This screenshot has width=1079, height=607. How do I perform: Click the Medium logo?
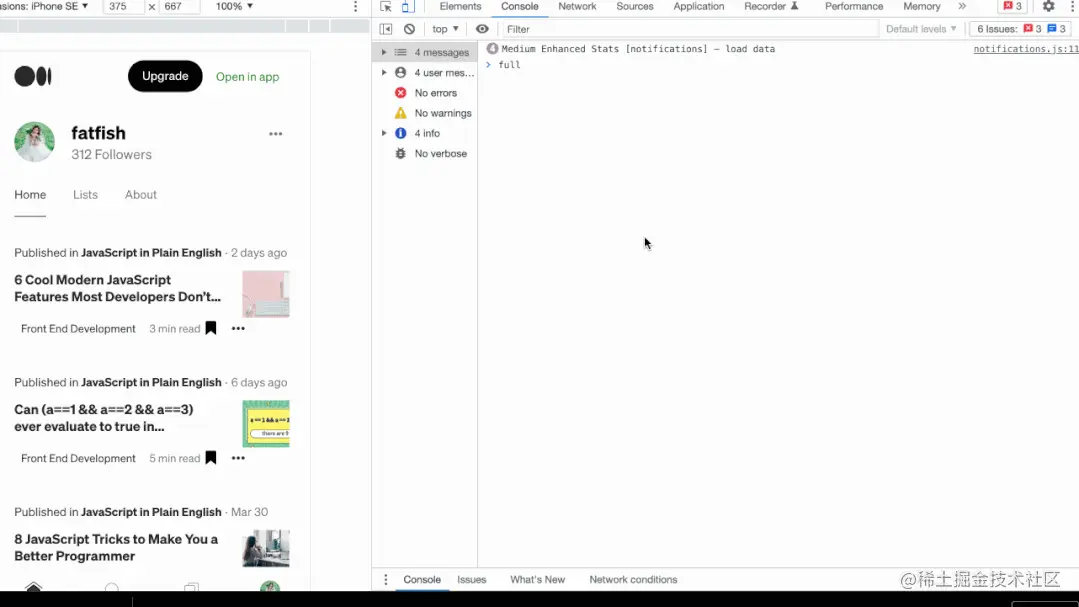33,76
